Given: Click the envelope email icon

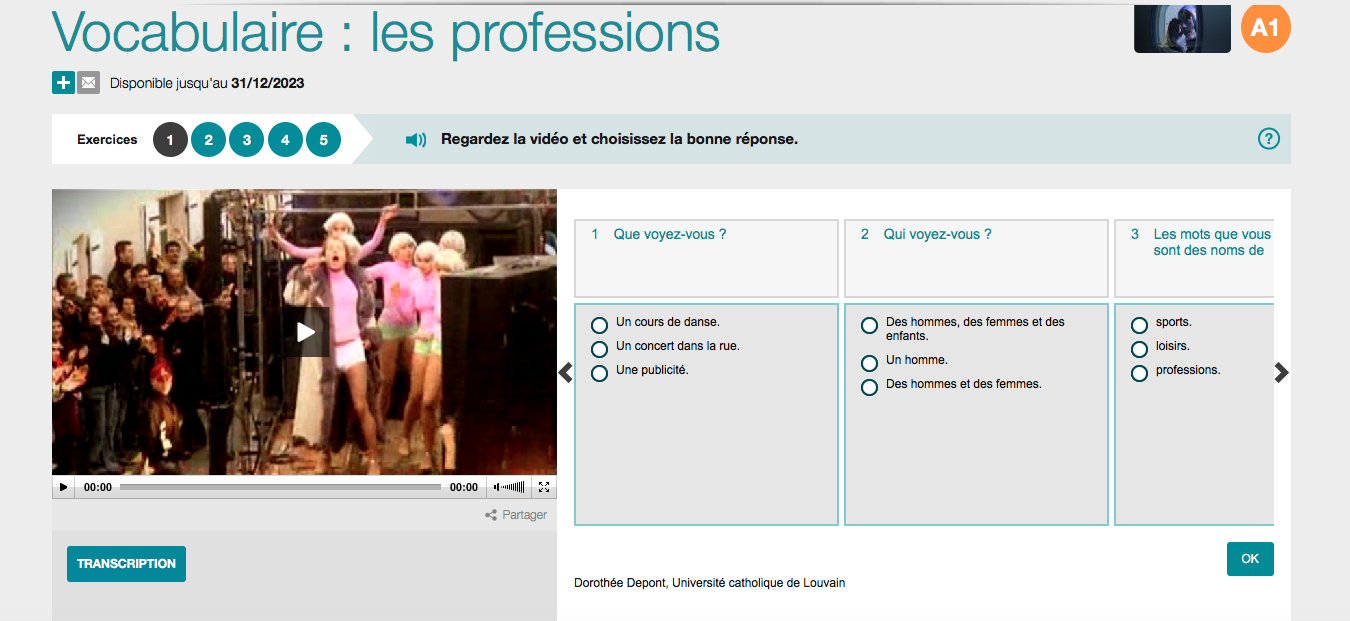Looking at the screenshot, I should [89, 83].
